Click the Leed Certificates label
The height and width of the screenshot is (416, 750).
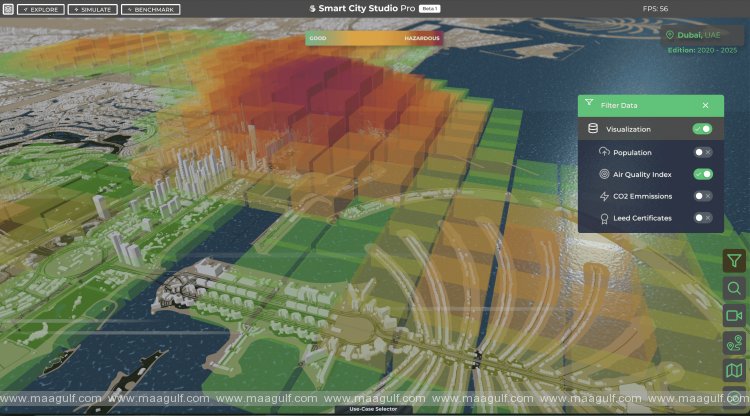642,218
